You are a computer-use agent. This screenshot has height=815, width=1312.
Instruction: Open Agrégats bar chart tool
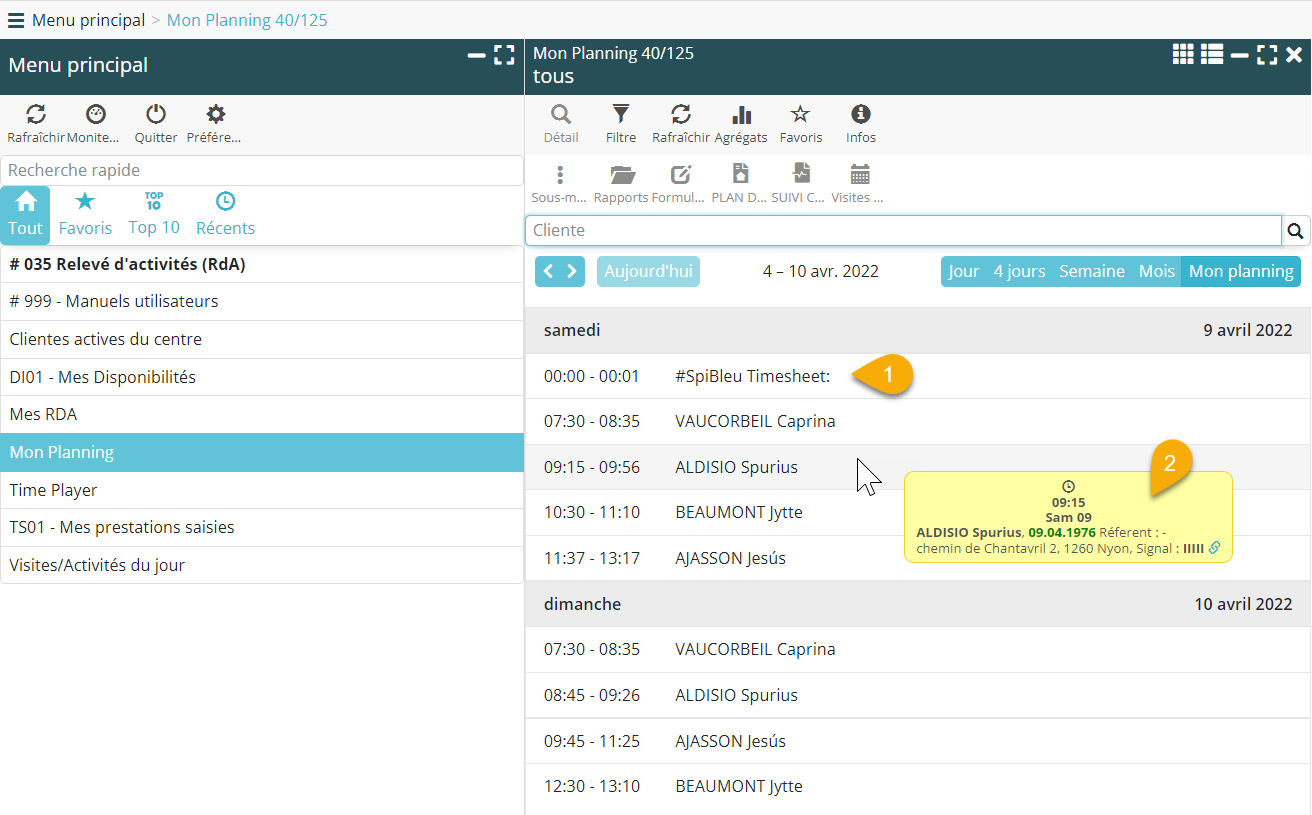(x=741, y=115)
